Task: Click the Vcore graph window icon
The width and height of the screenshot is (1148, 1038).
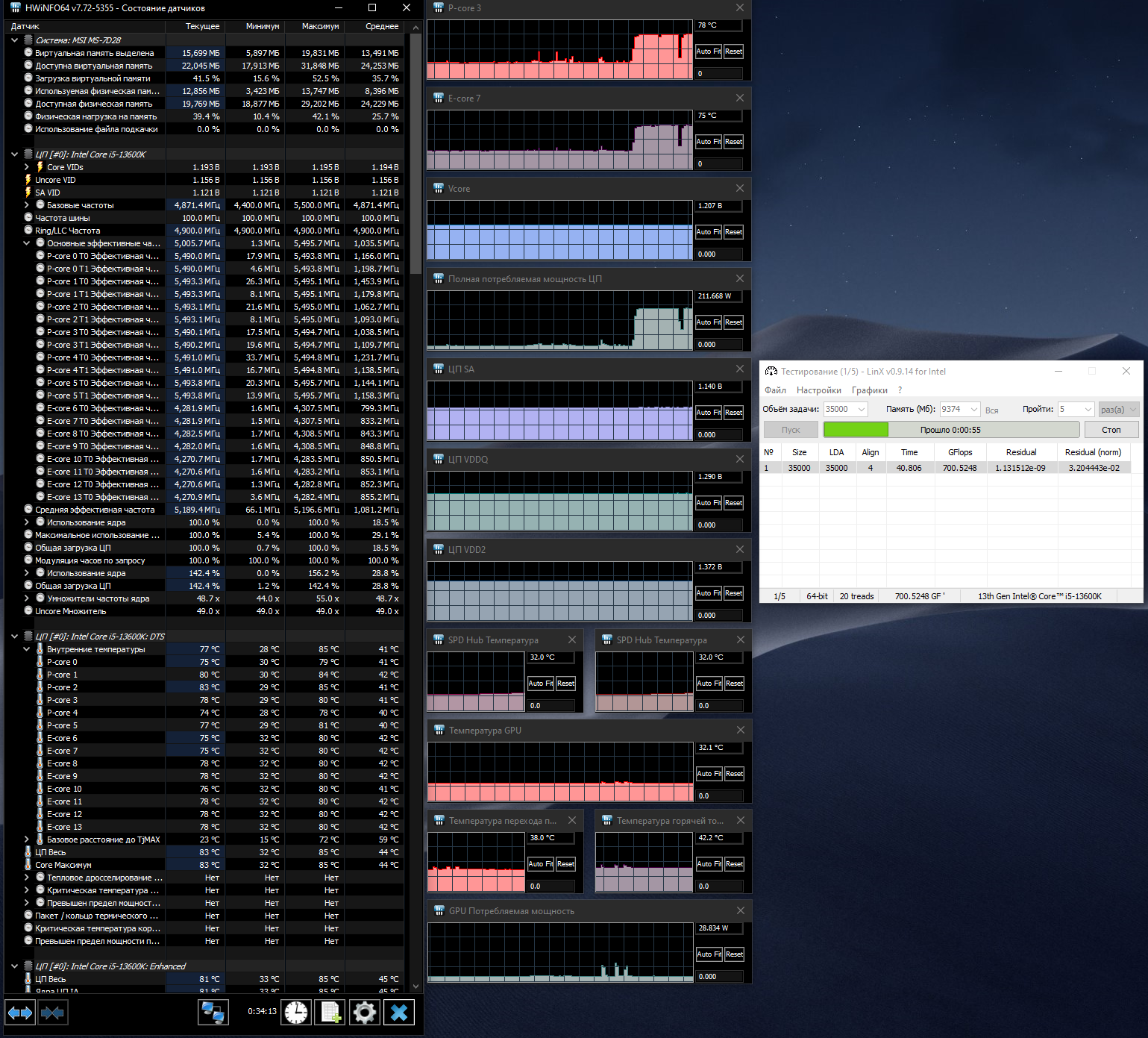Action: pos(439,188)
